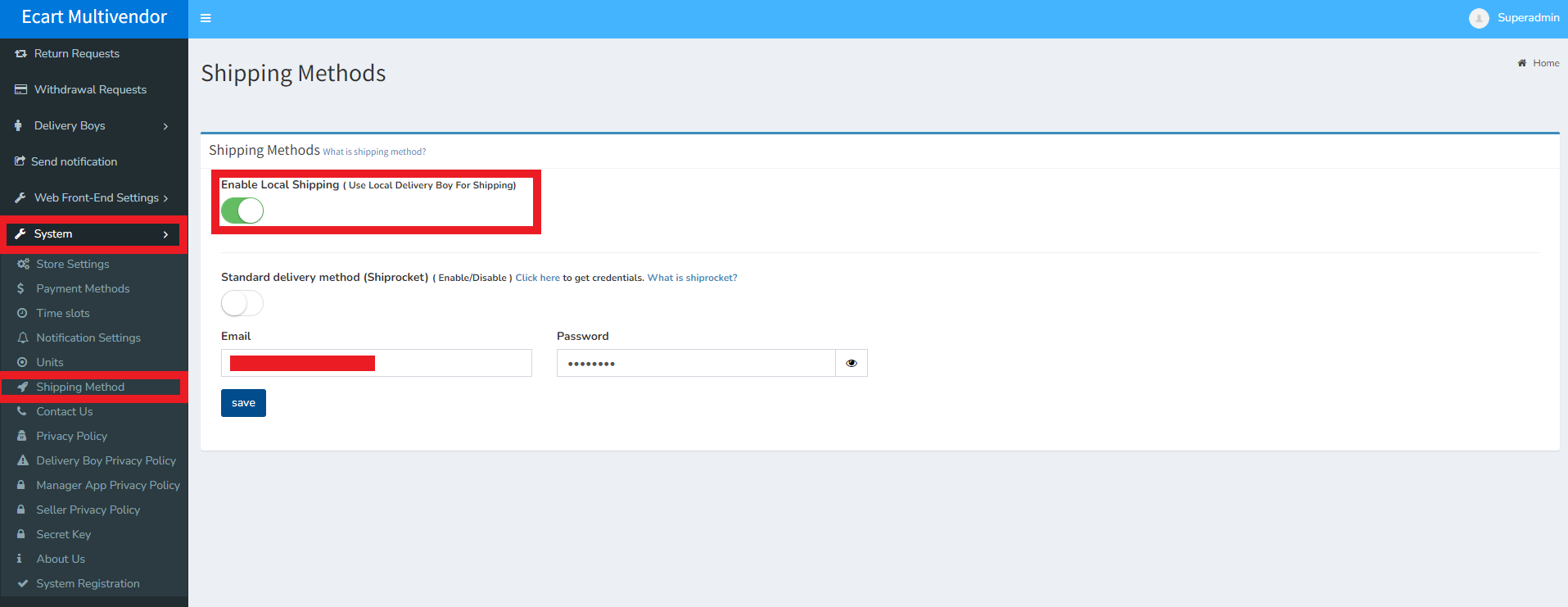Click the Send notification share icon
This screenshot has height=607, width=1568.
[20, 161]
